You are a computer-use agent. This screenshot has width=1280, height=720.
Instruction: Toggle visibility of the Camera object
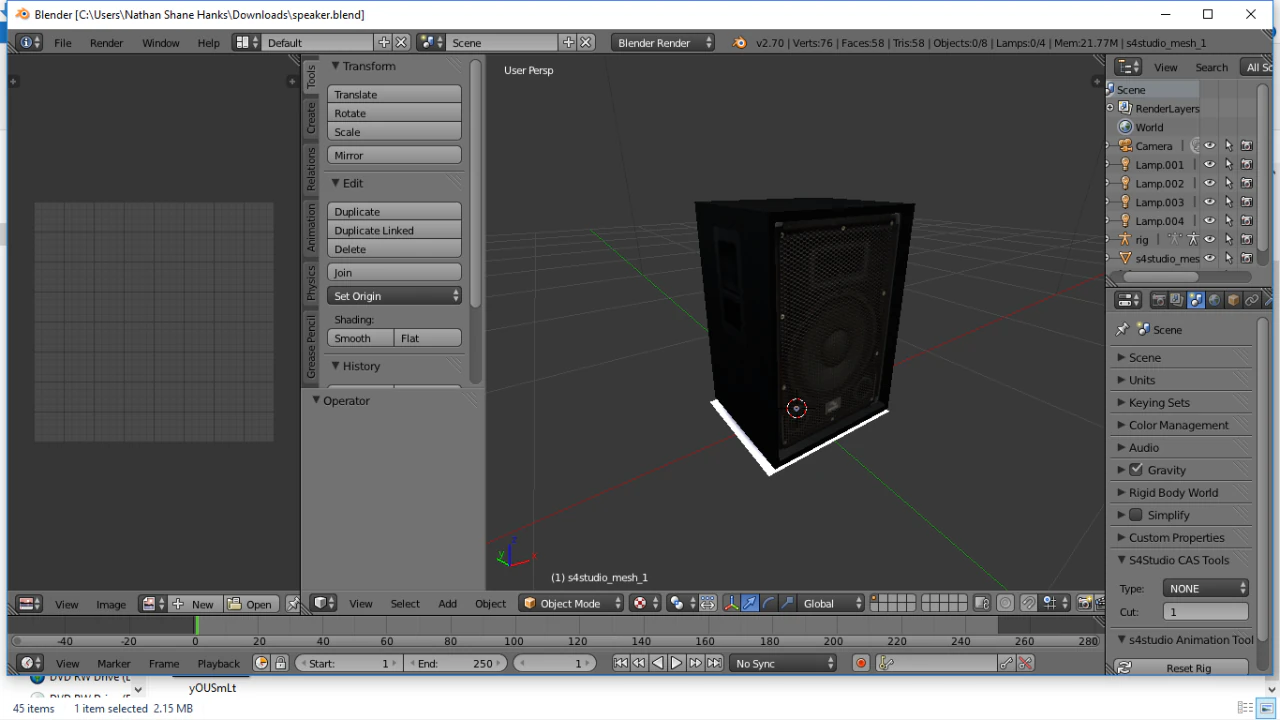[1209, 146]
